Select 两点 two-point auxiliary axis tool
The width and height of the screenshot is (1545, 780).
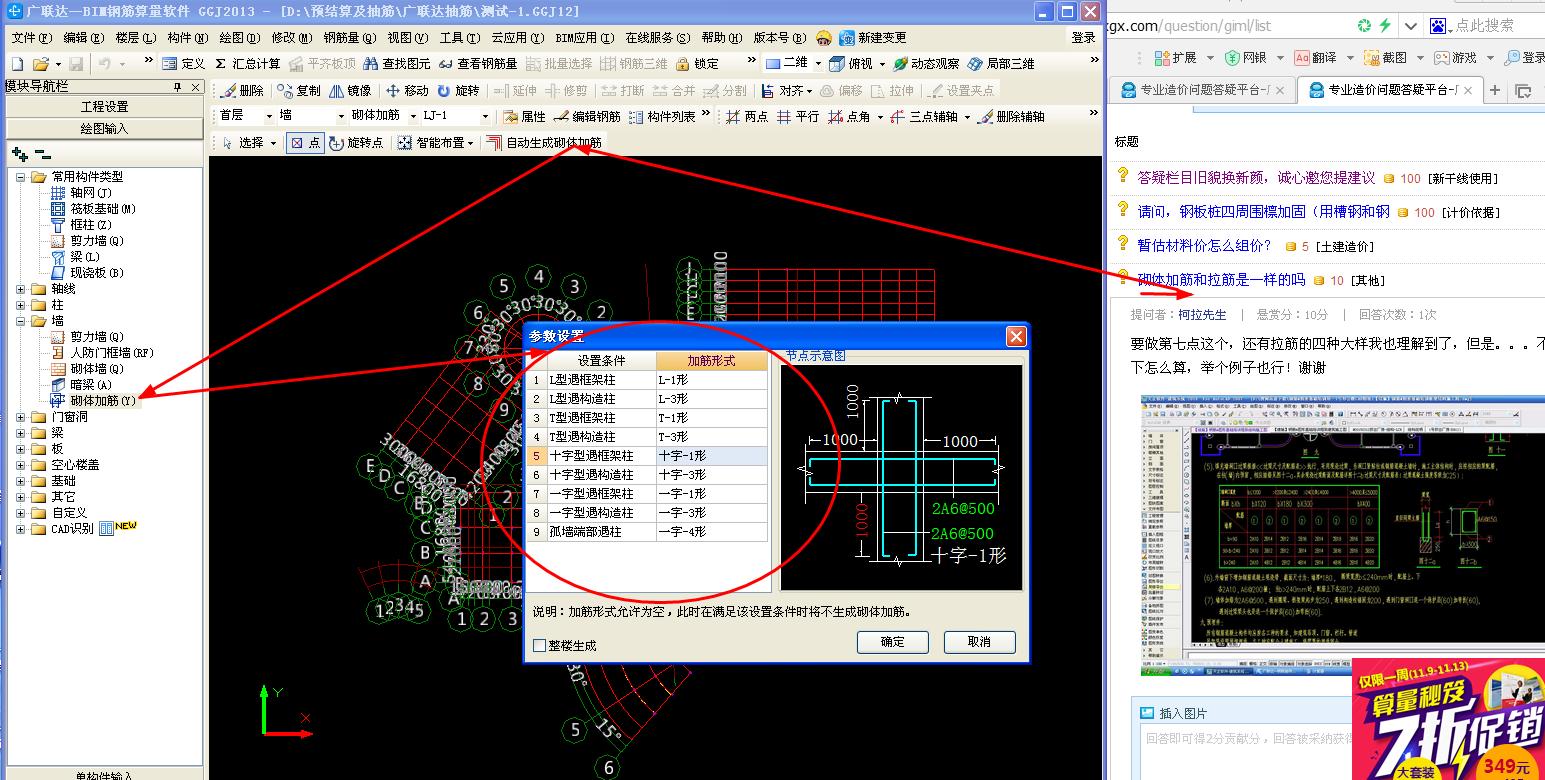pos(747,116)
